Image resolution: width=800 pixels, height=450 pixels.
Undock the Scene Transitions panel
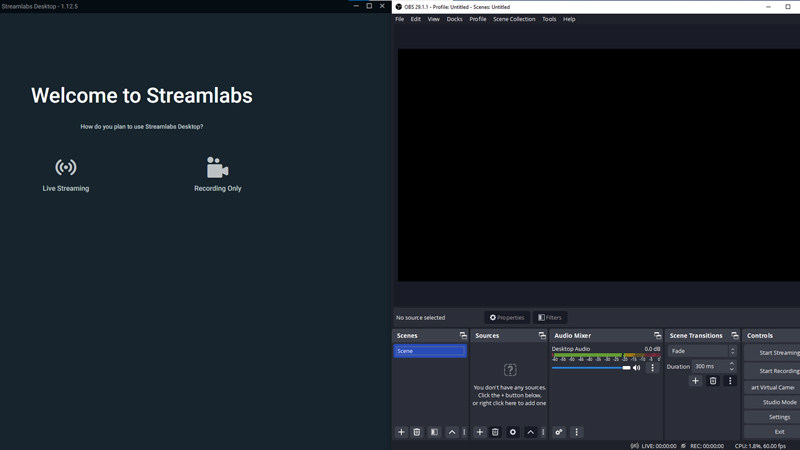pyautogui.click(x=735, y=335)
